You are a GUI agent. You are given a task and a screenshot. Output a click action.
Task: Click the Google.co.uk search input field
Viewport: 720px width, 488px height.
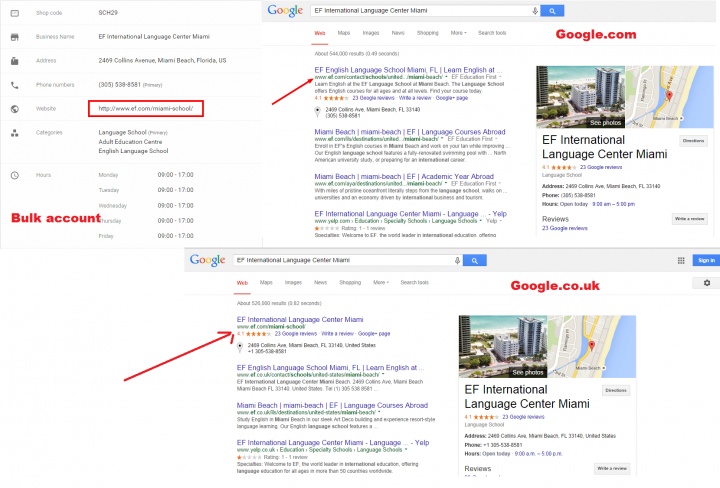(343, 260)
